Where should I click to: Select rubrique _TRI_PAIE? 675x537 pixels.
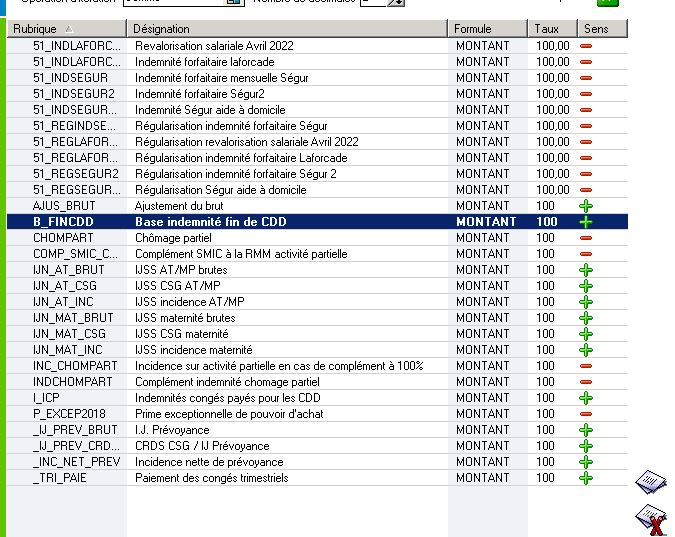tap(59, 478)
